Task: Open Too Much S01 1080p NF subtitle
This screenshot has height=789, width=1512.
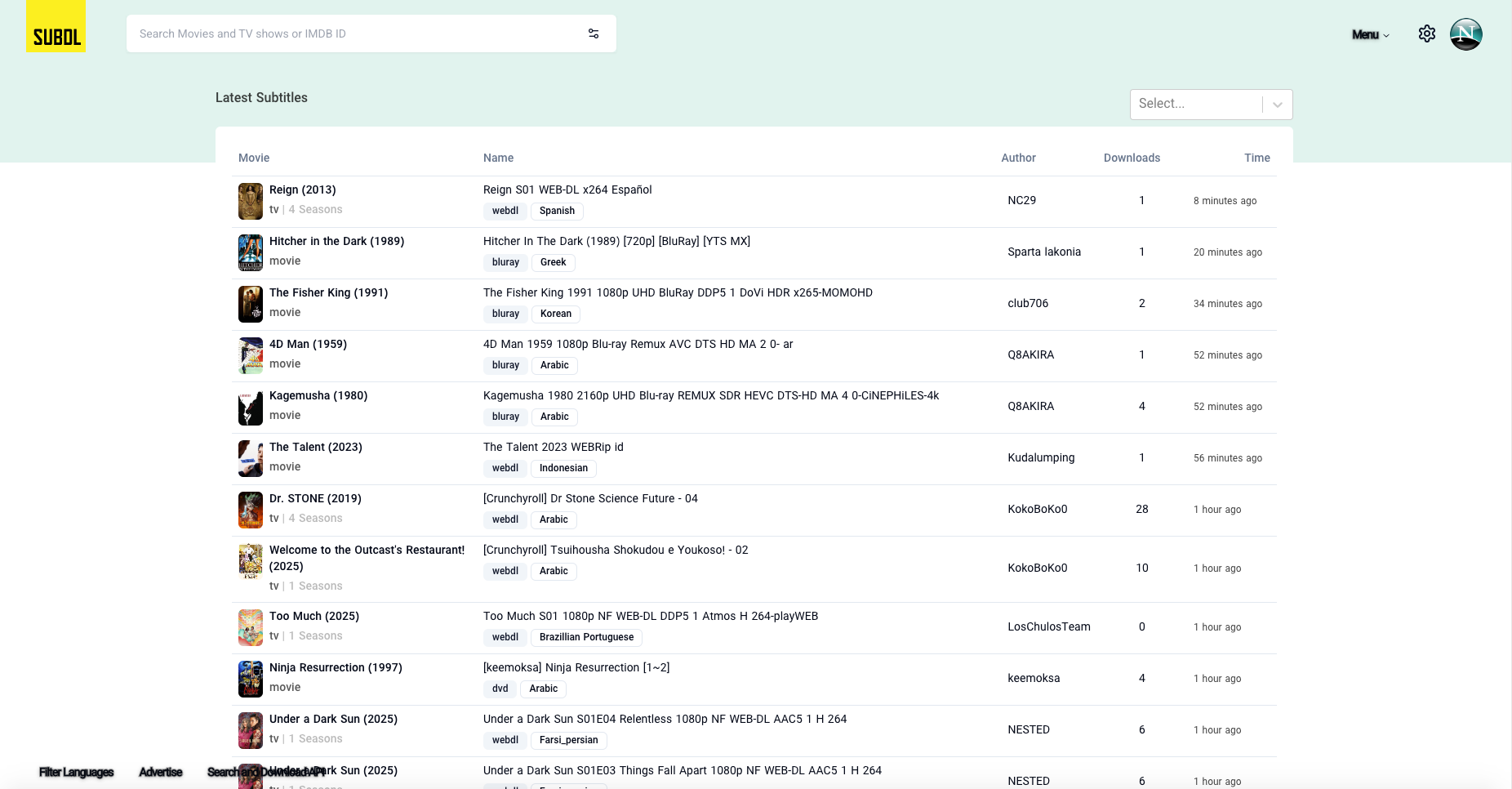Action: (x=651, y=616)
